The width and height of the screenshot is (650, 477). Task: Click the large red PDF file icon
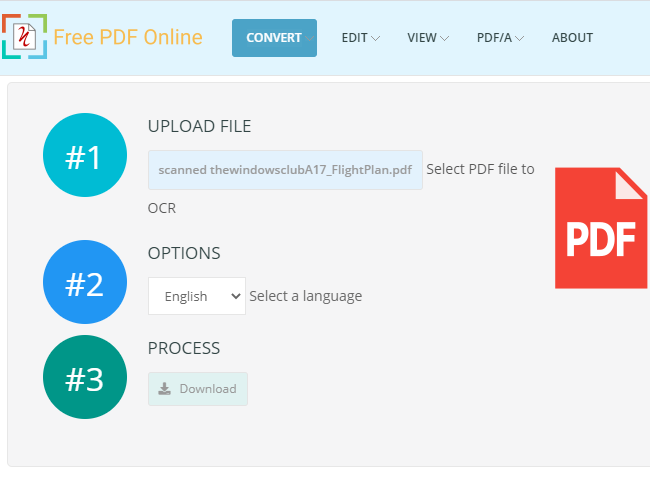[601, 229]
